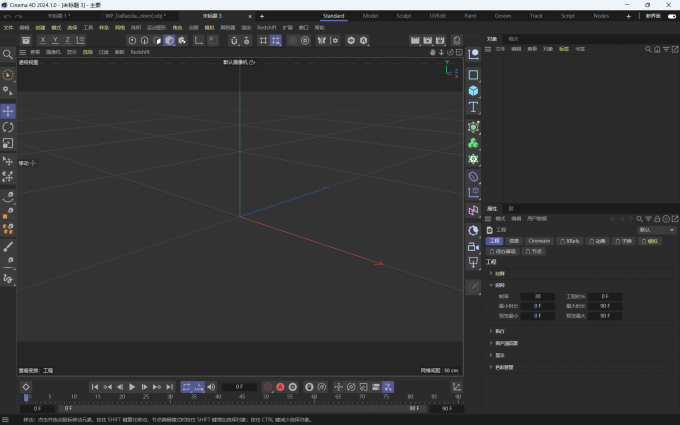The image size is (680, 425).
Task: Select the Move tool in left toolbar
Action: coord(8,111)
